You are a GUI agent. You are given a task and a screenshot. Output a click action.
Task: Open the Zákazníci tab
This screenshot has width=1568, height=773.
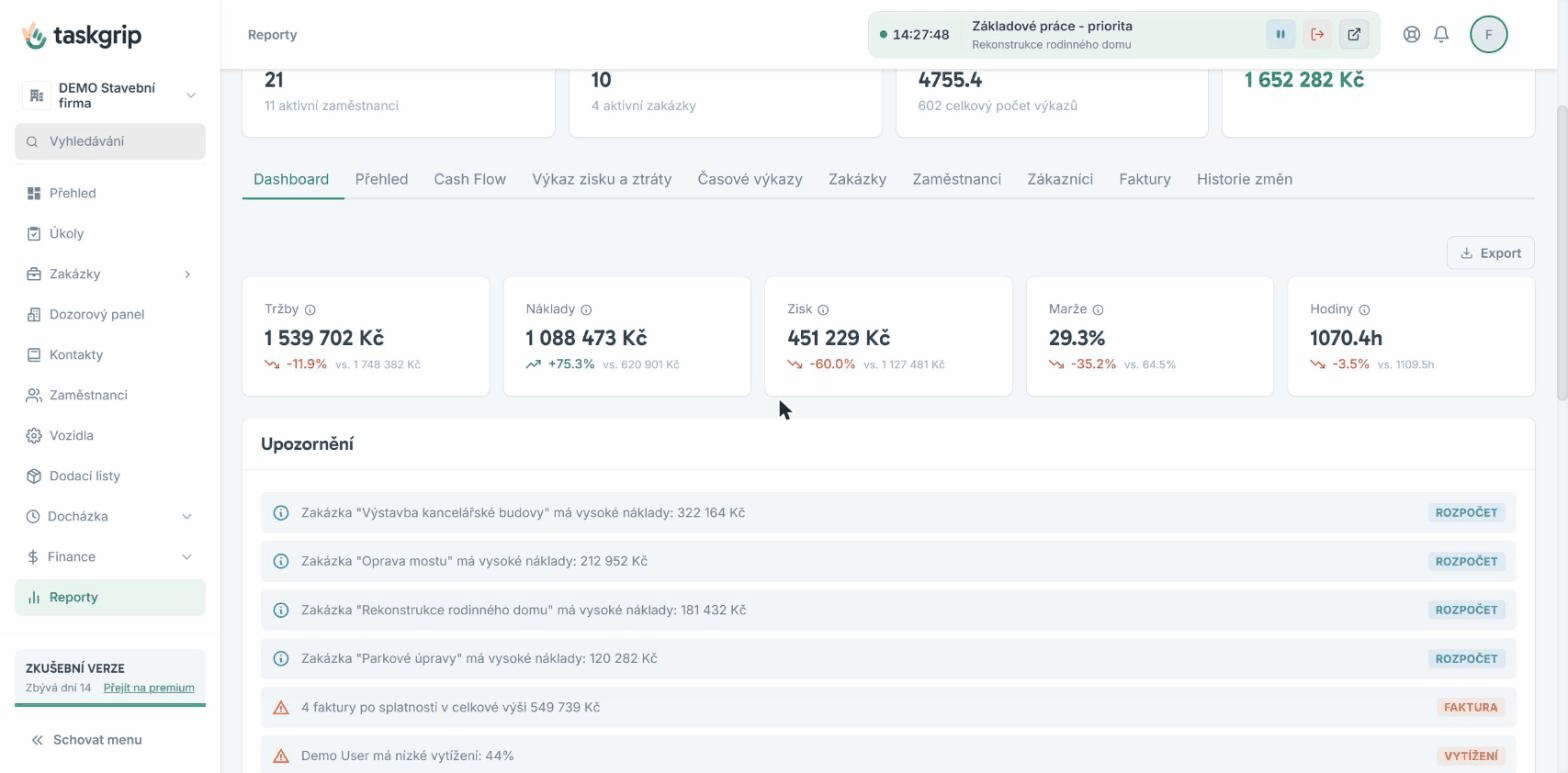click(1060, 179)
